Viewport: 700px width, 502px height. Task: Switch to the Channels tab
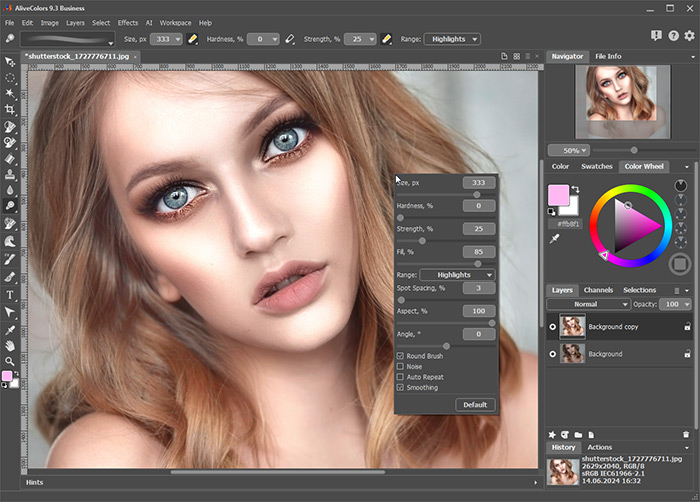(598, 290)
